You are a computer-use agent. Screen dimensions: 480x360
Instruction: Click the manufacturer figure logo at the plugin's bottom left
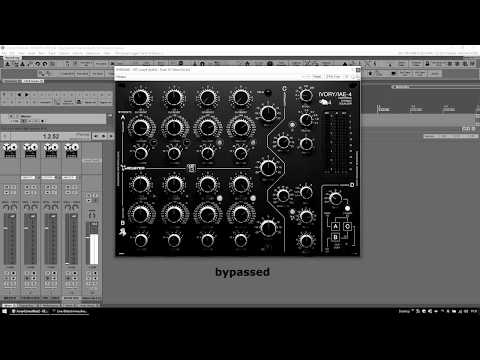pyautogui.click(x=123, y=232)
